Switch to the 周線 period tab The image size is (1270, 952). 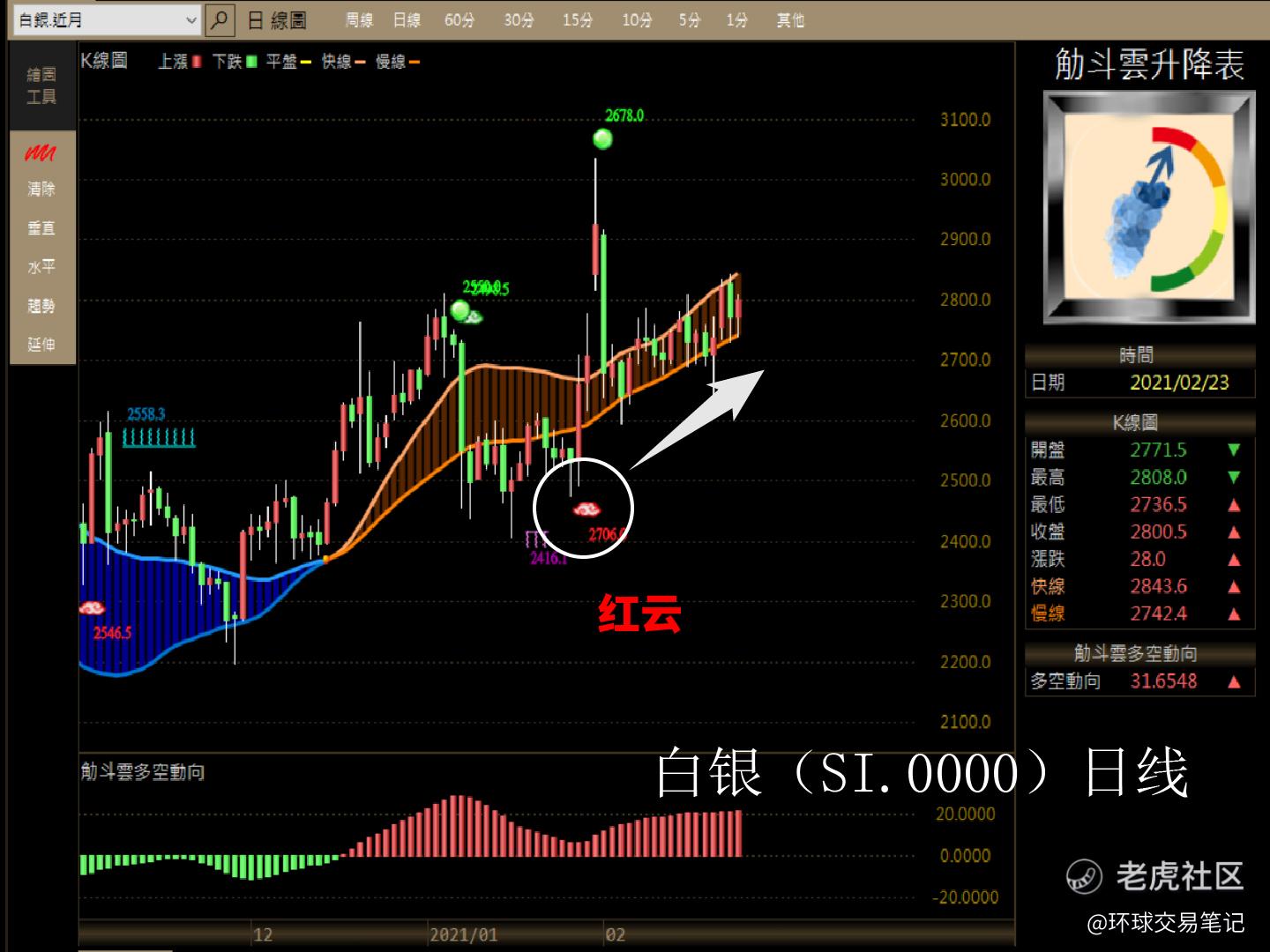tap(359, 20)
